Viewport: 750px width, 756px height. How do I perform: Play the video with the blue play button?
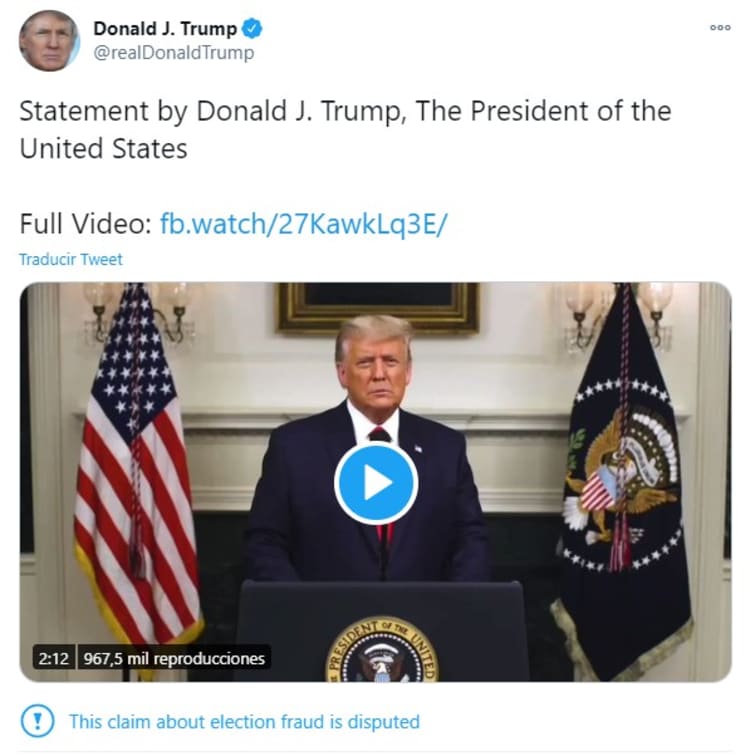click(376, 483)
